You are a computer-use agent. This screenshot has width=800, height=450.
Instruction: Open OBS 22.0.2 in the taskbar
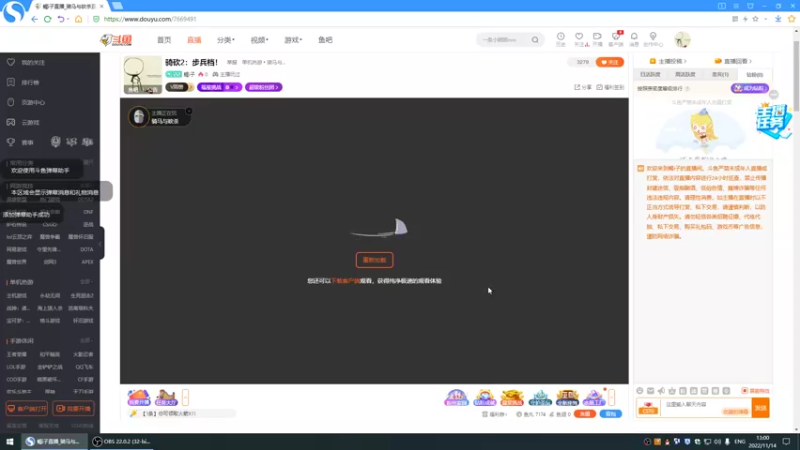(x=121, y=441)
